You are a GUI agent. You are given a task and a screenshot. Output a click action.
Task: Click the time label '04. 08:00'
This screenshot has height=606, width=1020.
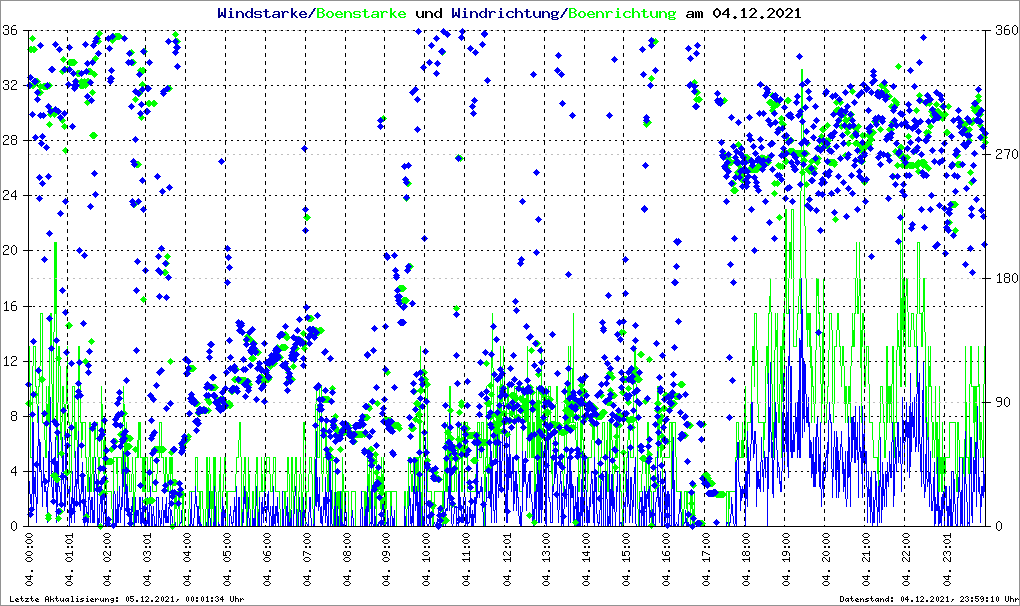(347, 559)
